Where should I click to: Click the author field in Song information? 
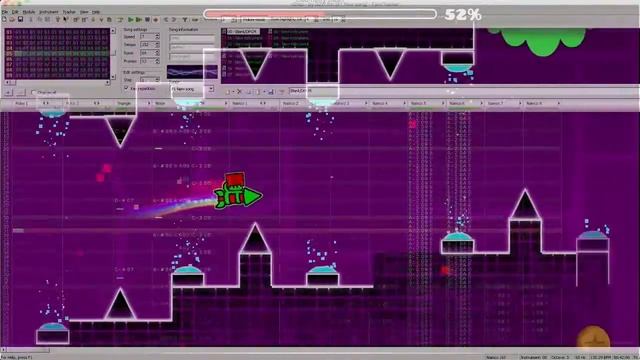tap(192, 47)
